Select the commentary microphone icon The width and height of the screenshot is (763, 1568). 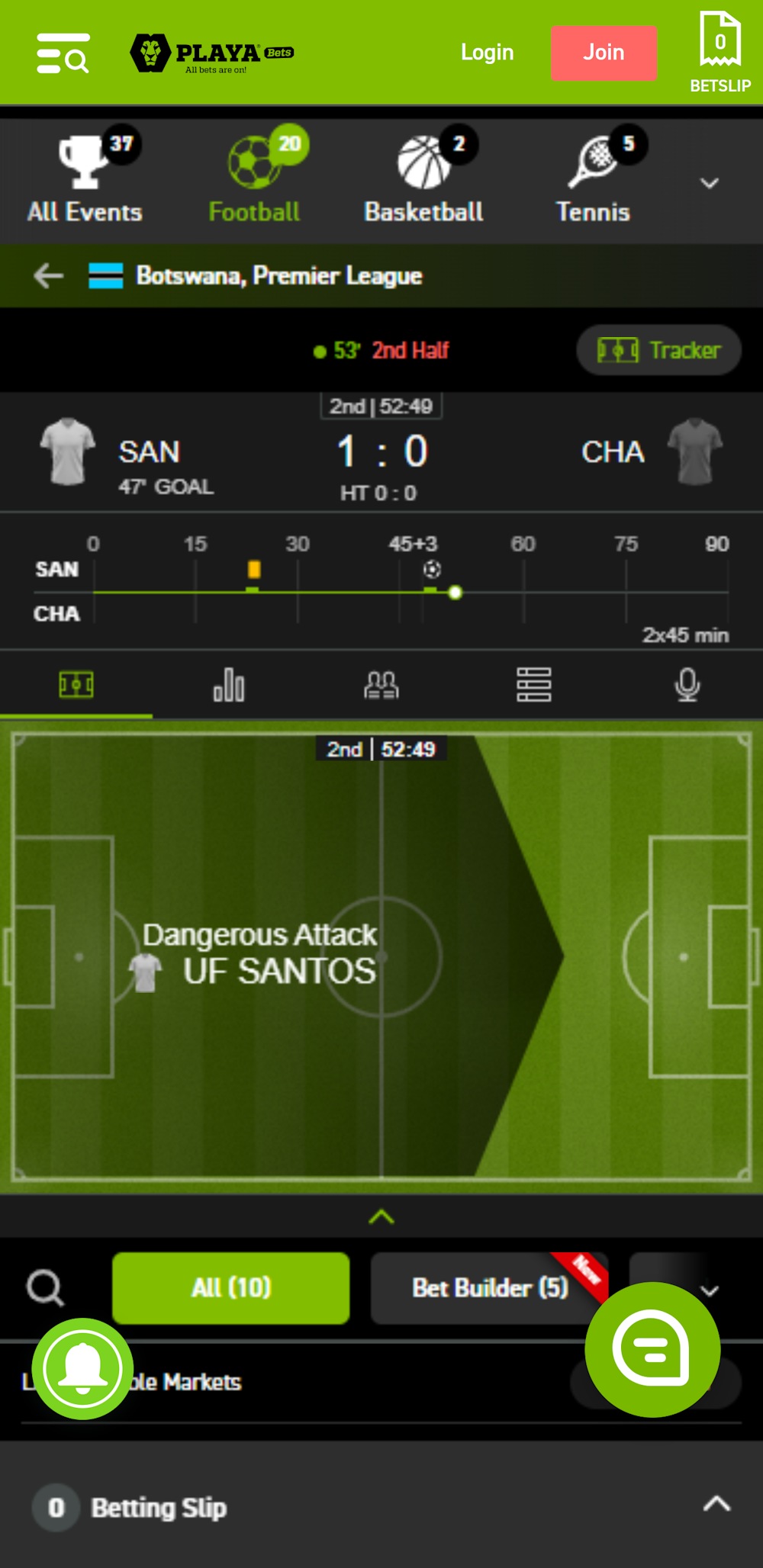pos(686,685)
